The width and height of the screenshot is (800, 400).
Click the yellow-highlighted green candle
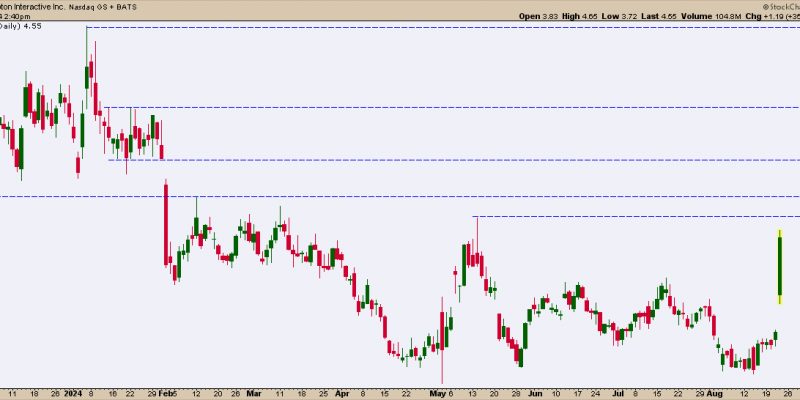[780, 267]
